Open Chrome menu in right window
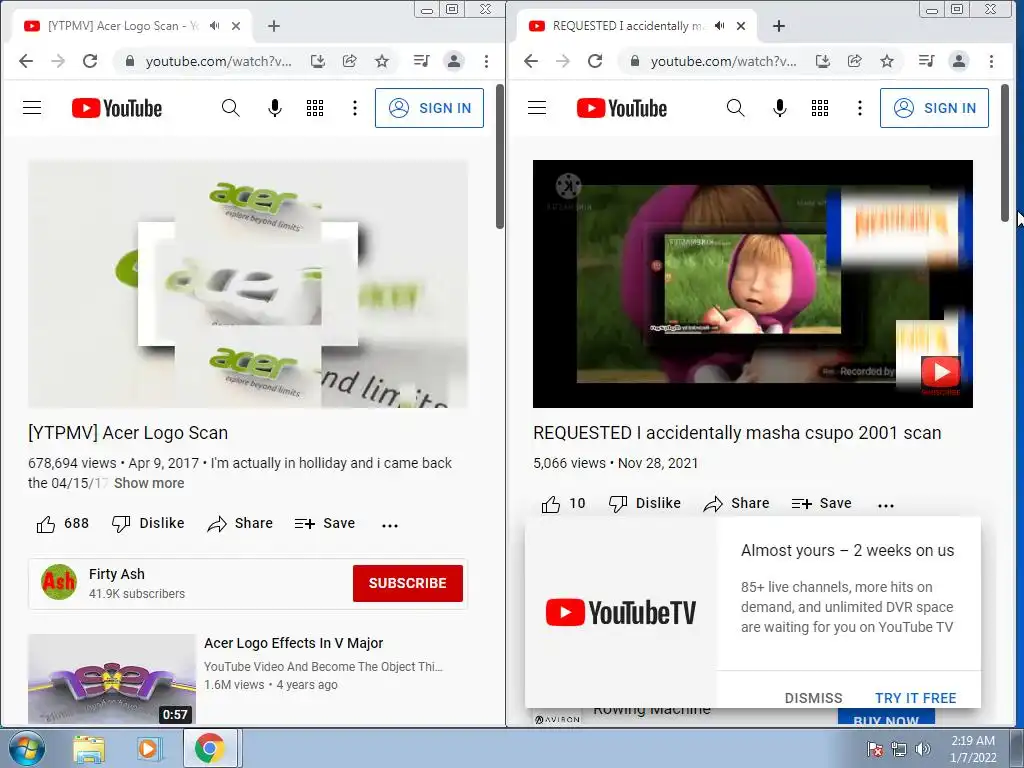Image resolution: width=1024 pixels, height=768 pixels. [x=991, y=61]
